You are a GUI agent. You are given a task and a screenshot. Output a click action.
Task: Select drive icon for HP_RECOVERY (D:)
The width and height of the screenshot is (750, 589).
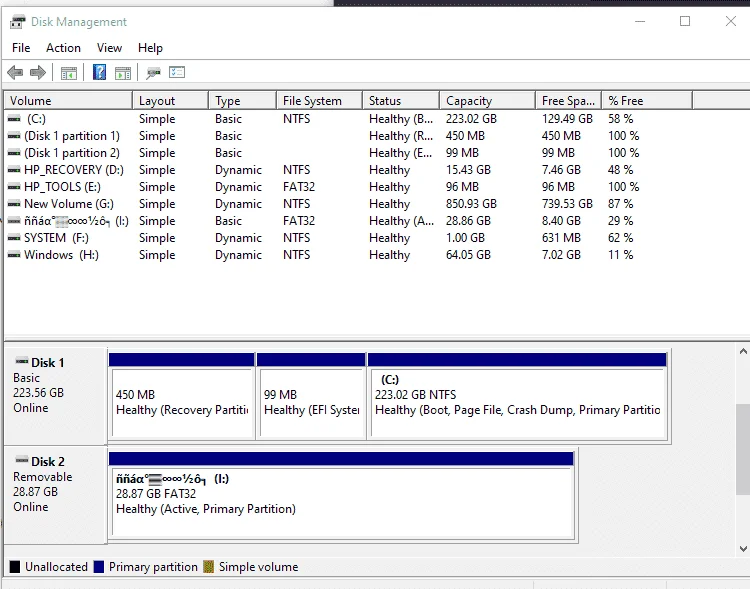pos(14,170)
